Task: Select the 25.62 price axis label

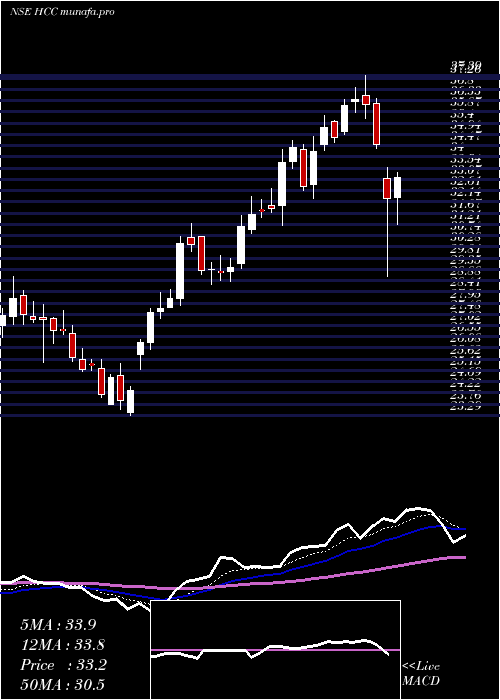Action: click(x=465, y=351)
